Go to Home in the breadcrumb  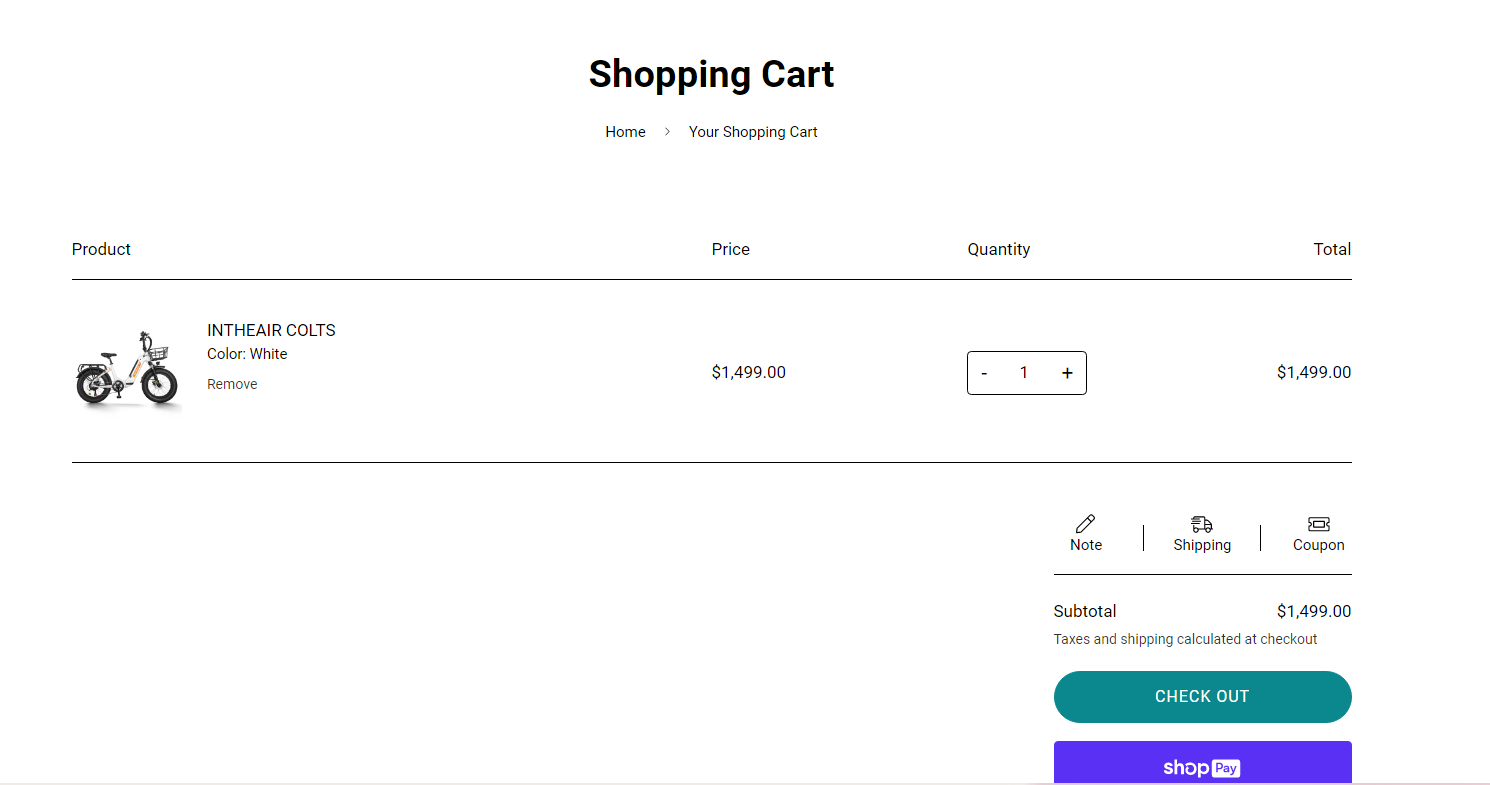[625, 132]
